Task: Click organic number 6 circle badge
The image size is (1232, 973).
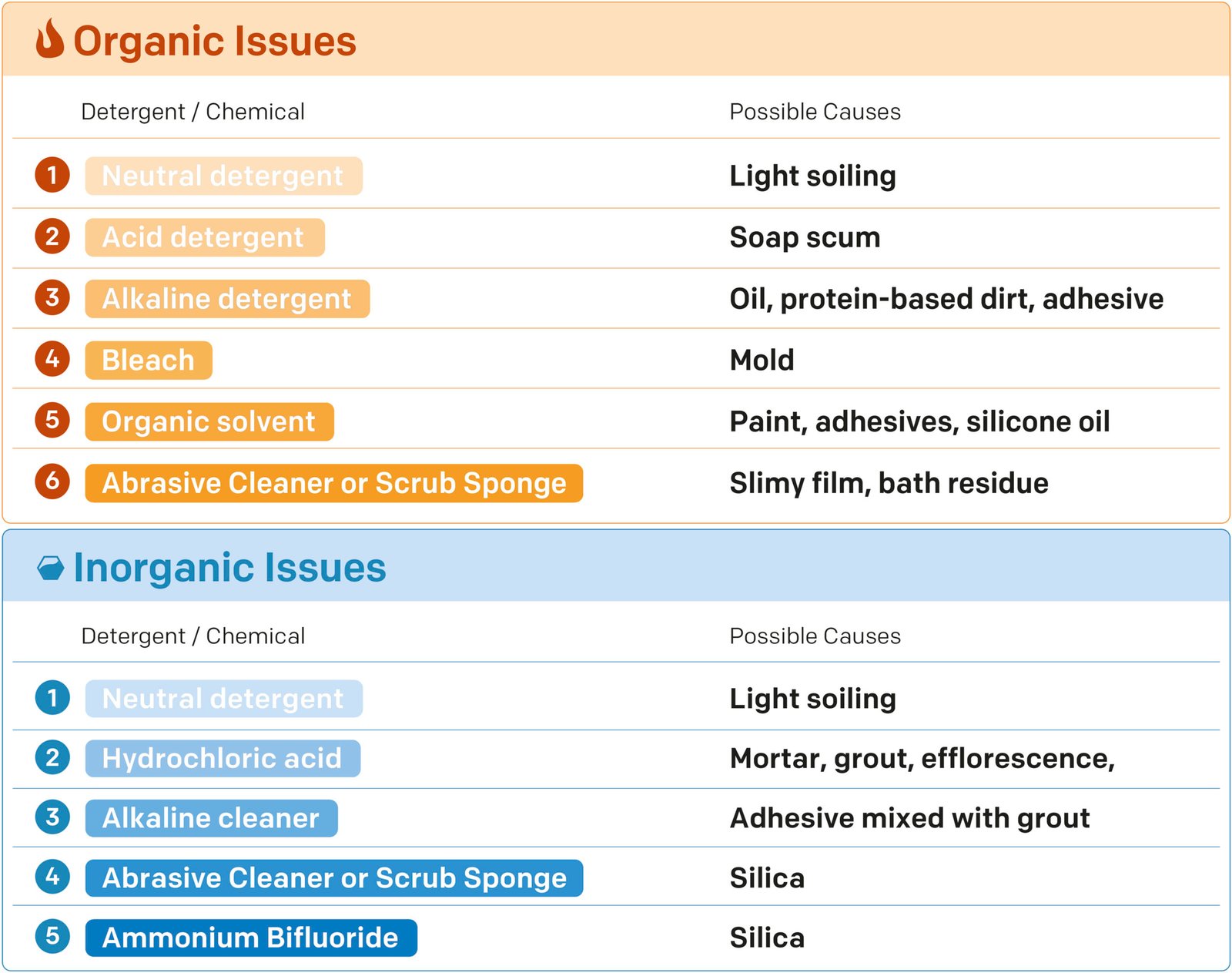Action: tap(52, 481)
